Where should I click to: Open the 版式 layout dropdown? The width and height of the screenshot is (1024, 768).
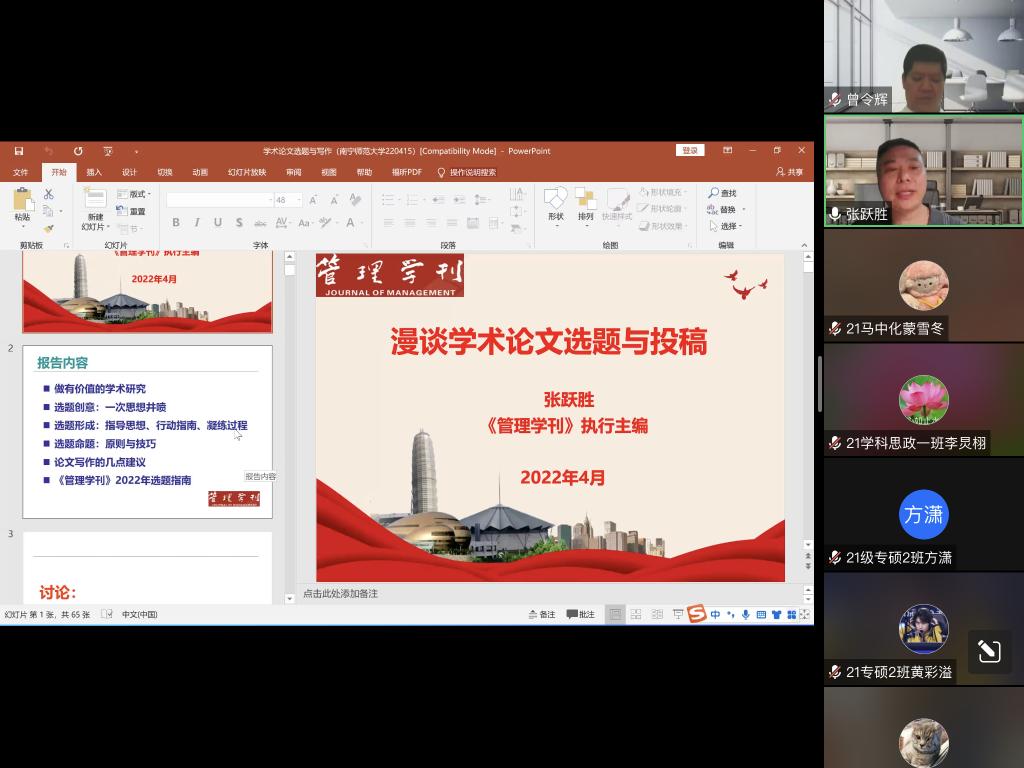134,194
